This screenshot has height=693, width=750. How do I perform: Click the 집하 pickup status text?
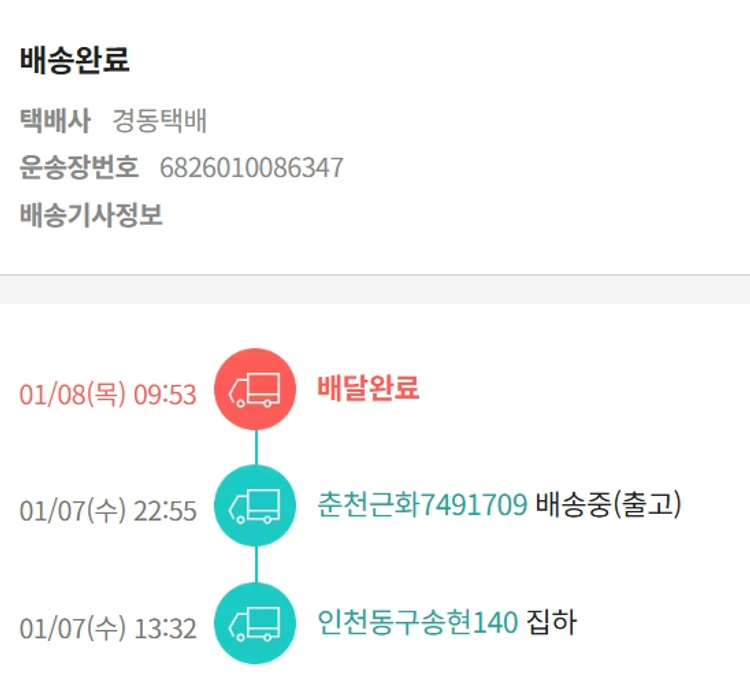tap(552, 623)
